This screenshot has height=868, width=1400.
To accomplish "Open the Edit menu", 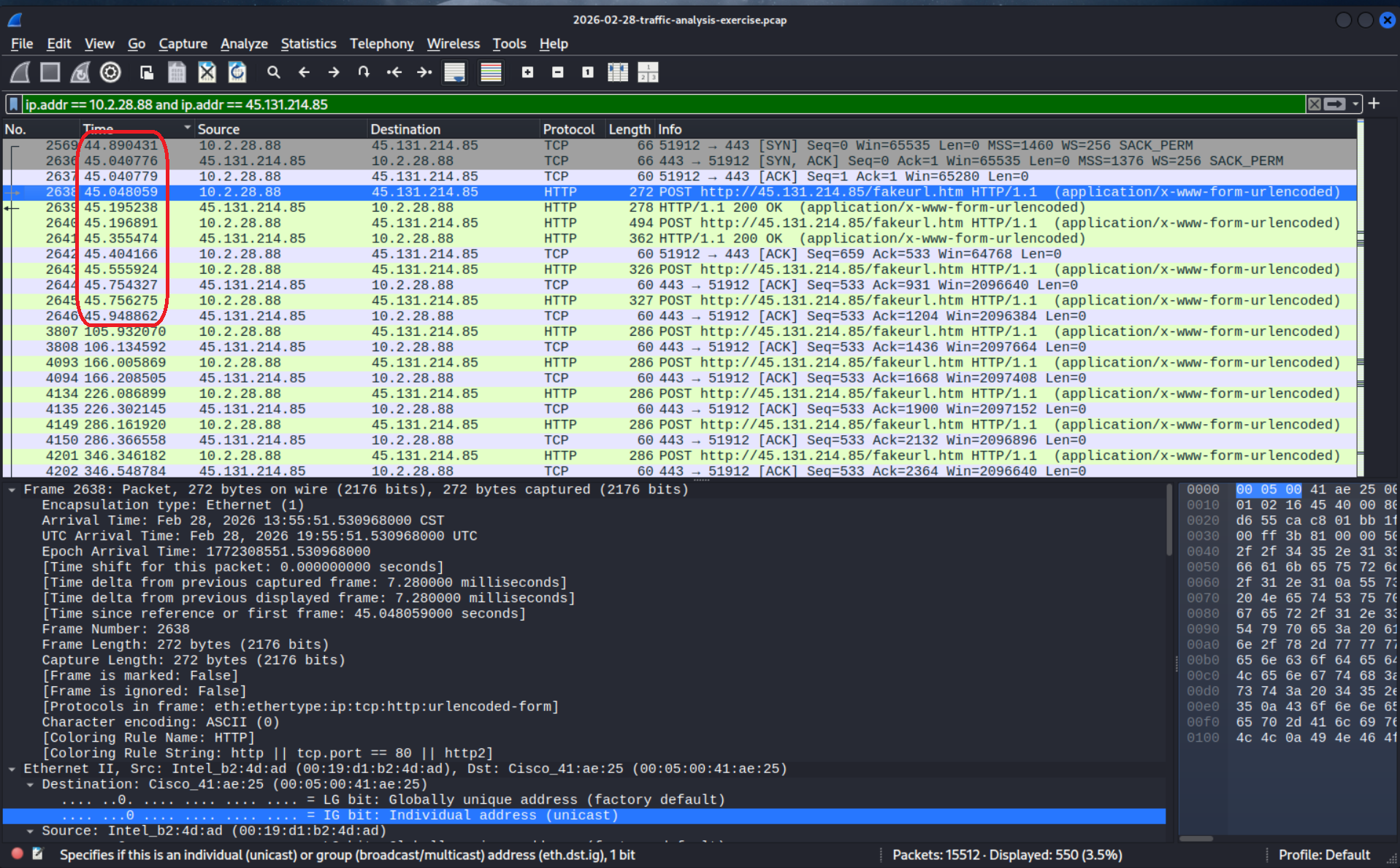I will [58, 44].
